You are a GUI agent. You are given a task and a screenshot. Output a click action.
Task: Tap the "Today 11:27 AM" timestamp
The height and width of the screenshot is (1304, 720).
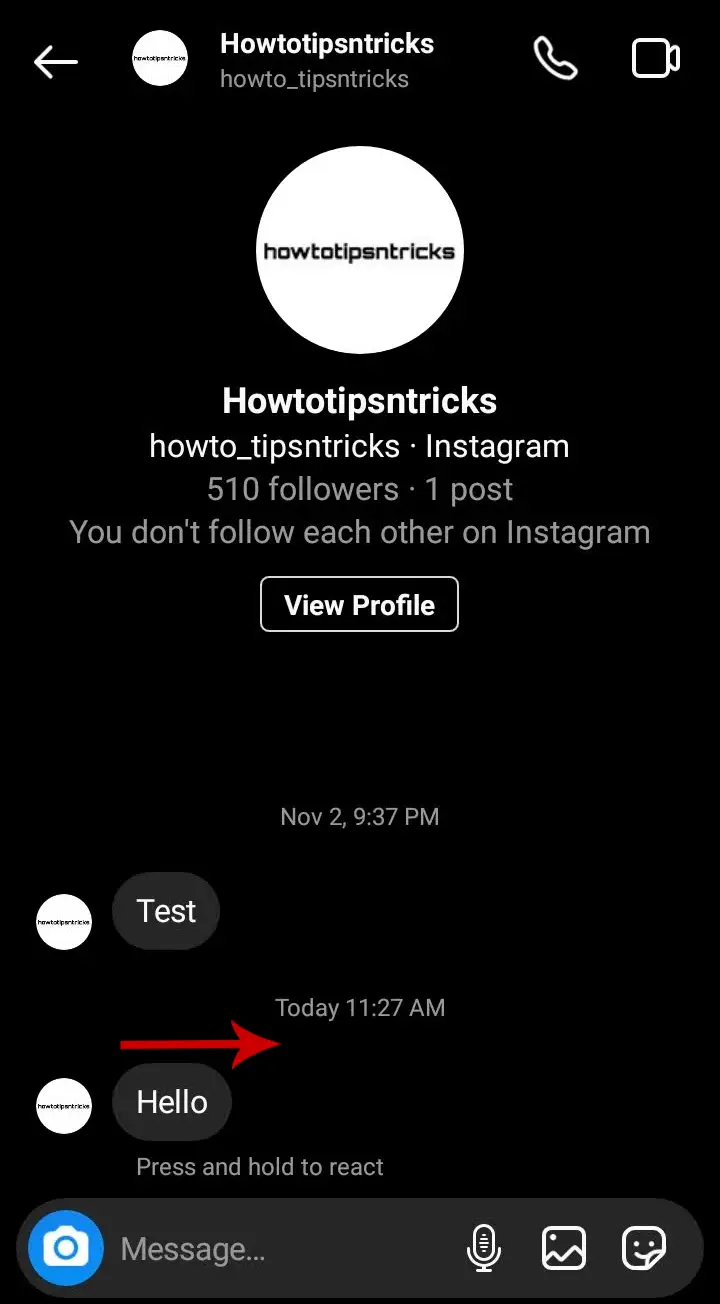click(x=360, y=1007)
